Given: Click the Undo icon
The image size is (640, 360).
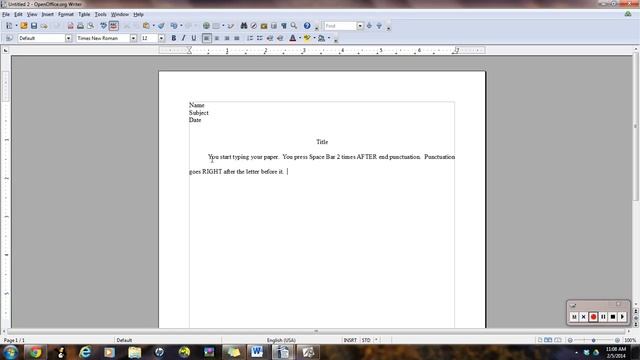Looking at the screenshot, I should tap(174, 26).
